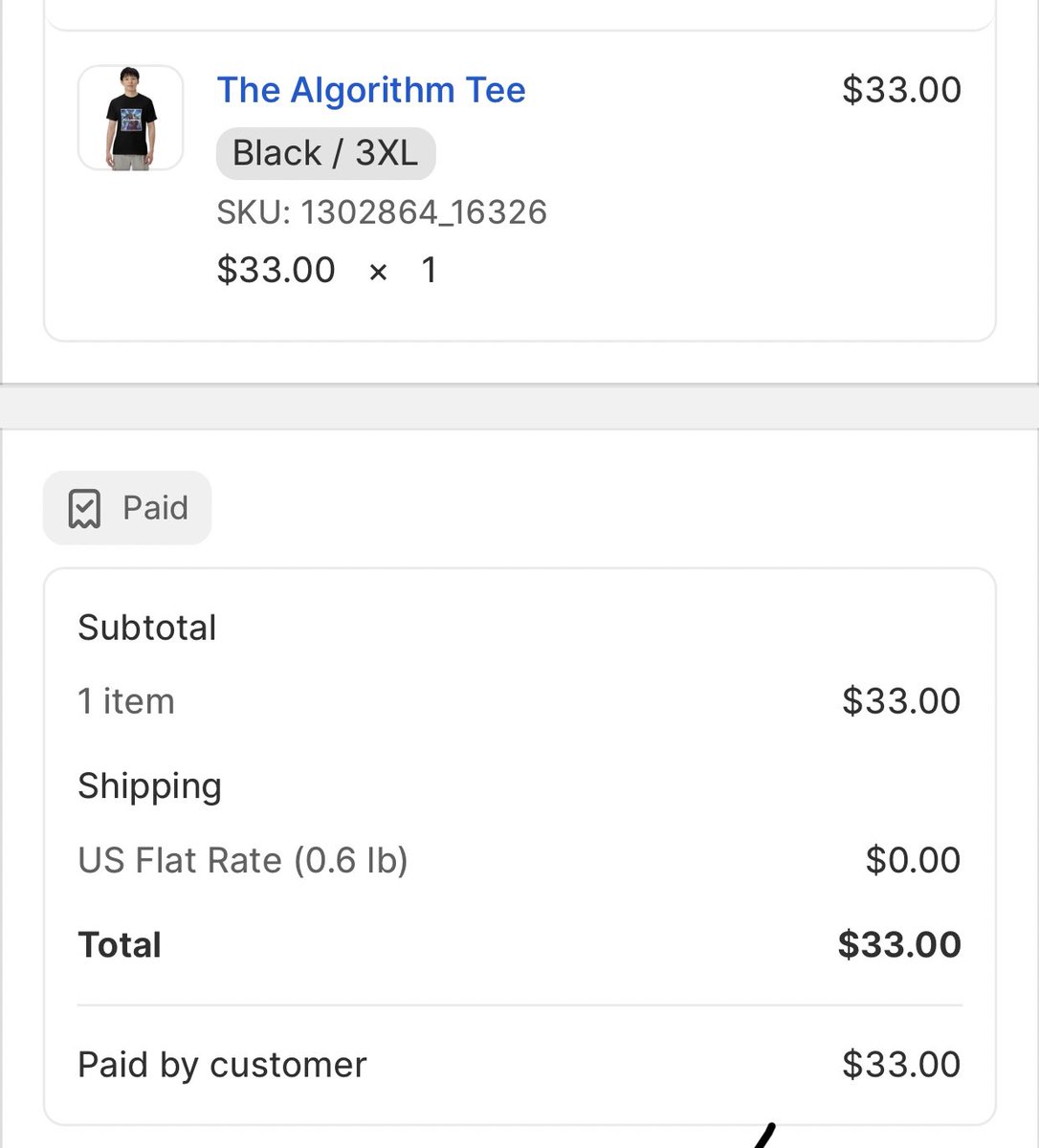Click the line item price at top right
The image size is (1039, 1148).
901,90
